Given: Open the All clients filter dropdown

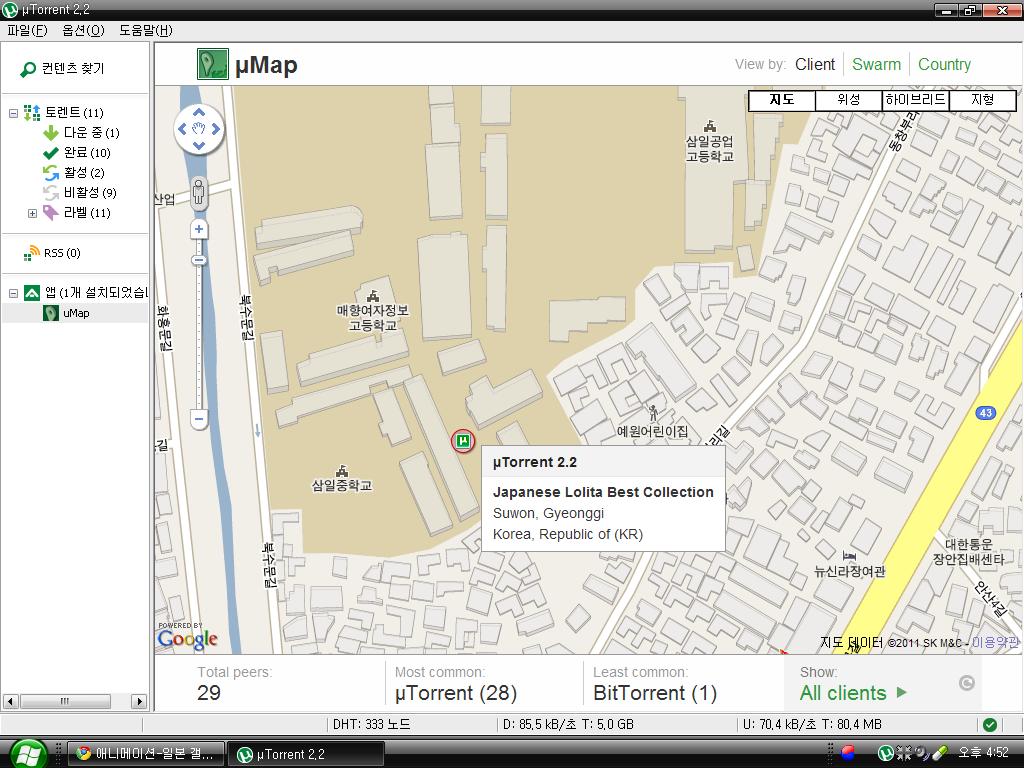Looking at the screenshot, I should point(853,693).
